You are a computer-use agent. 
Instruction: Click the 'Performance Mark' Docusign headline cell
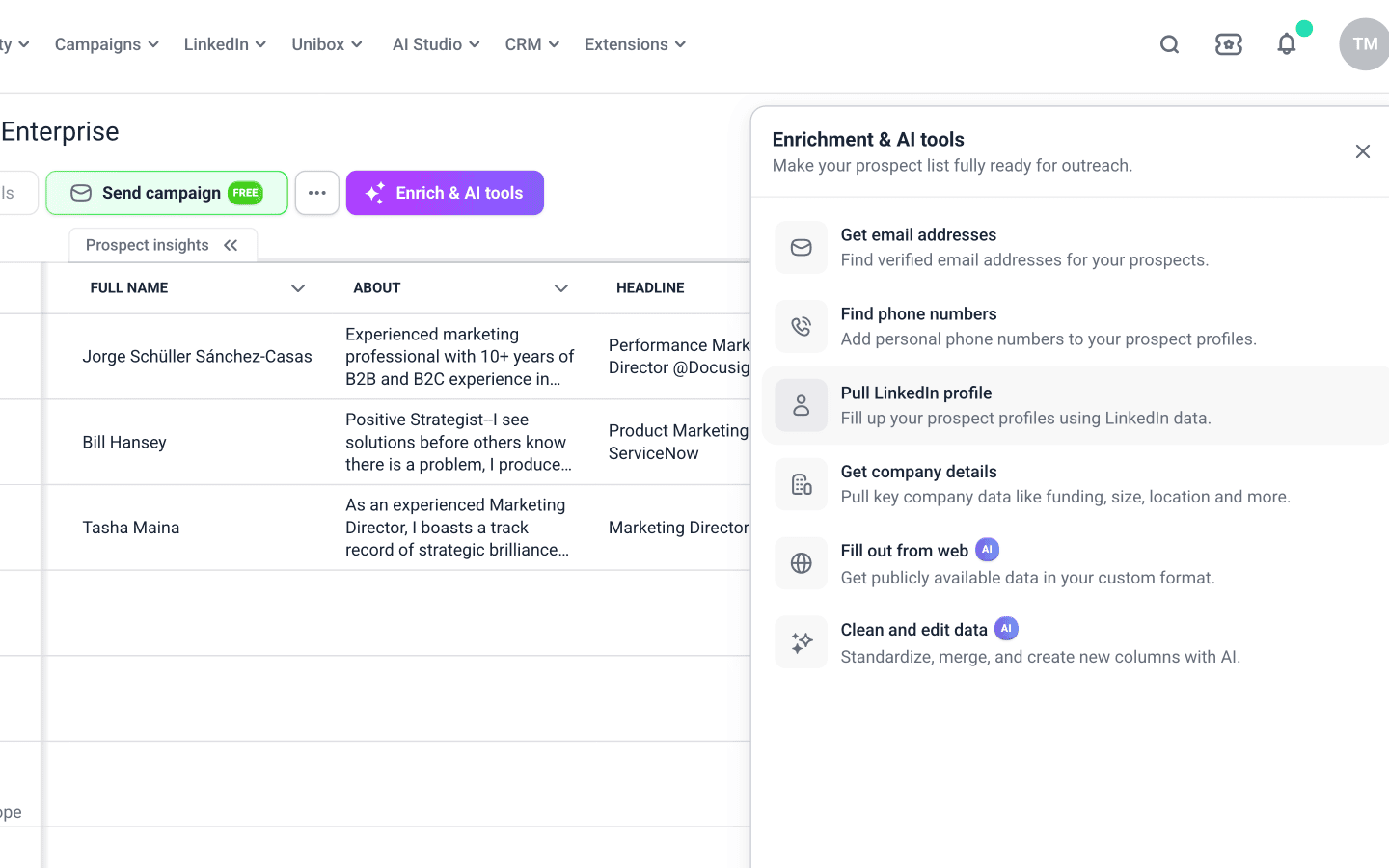679,357
